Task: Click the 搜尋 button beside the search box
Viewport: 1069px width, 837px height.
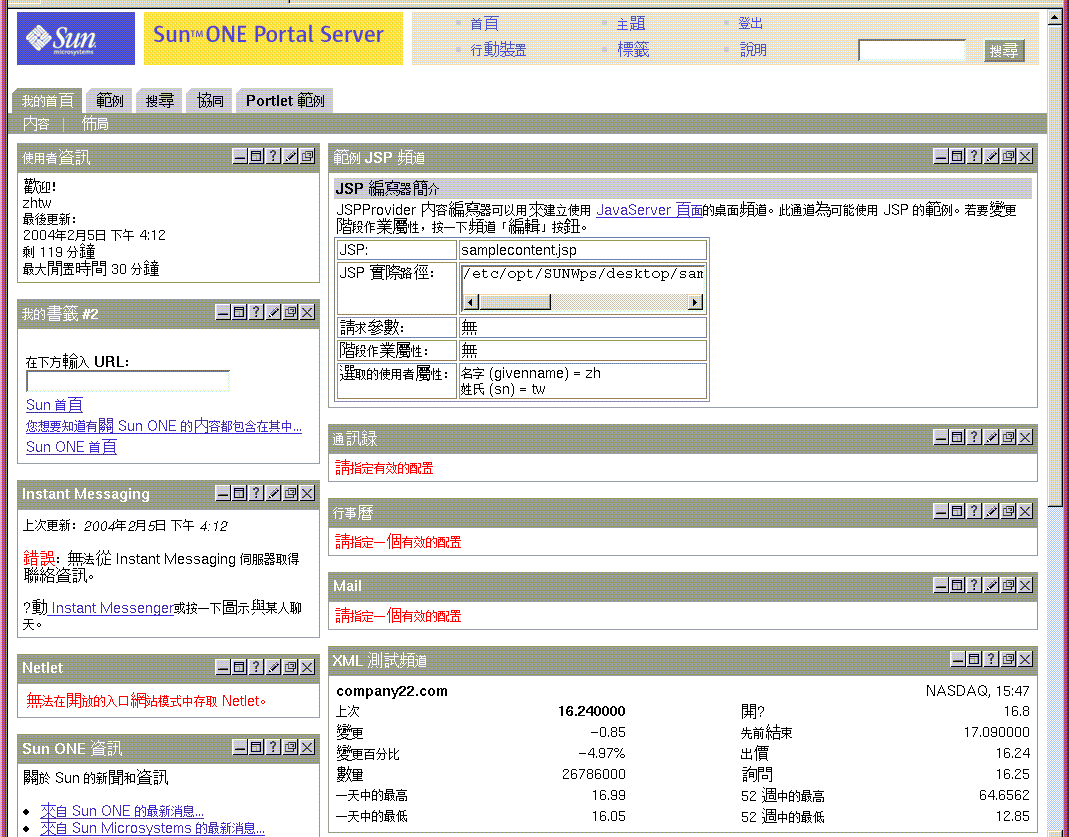Action: (x=1004, y=51)
